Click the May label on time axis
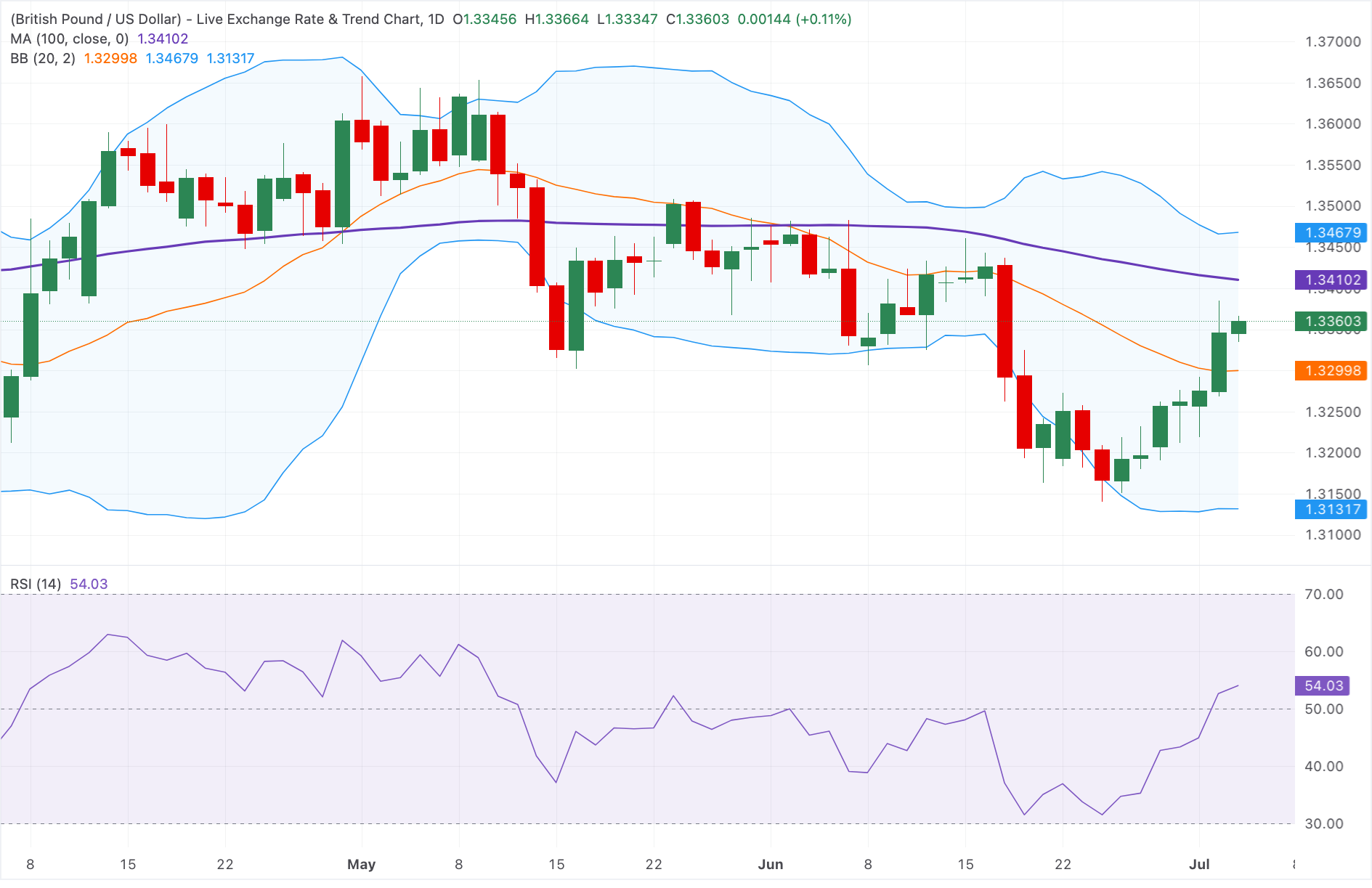1372x888 pixels. coord(362,864)
